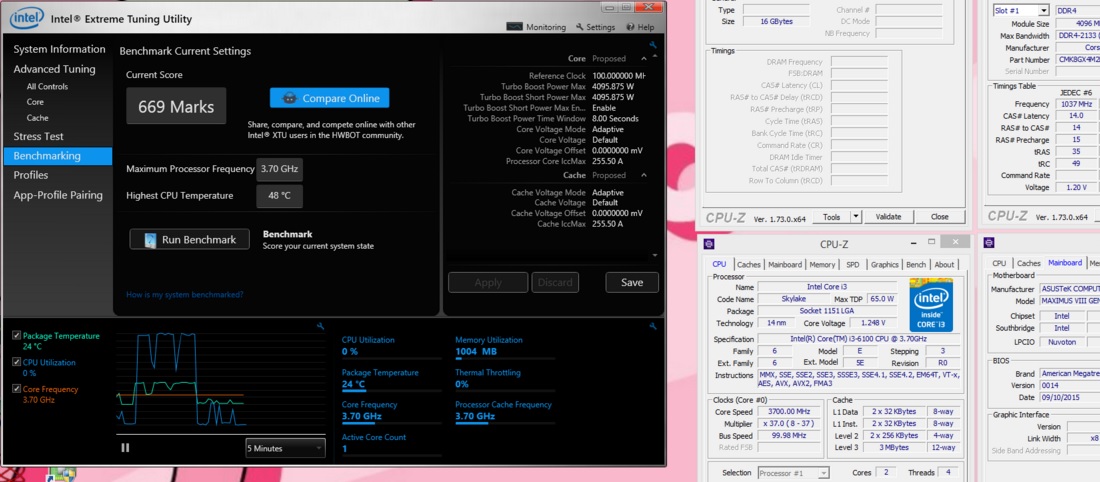Screen dimensions: 1100x482
Task: Click the Save button in XTU
Action: pos(632,282)
